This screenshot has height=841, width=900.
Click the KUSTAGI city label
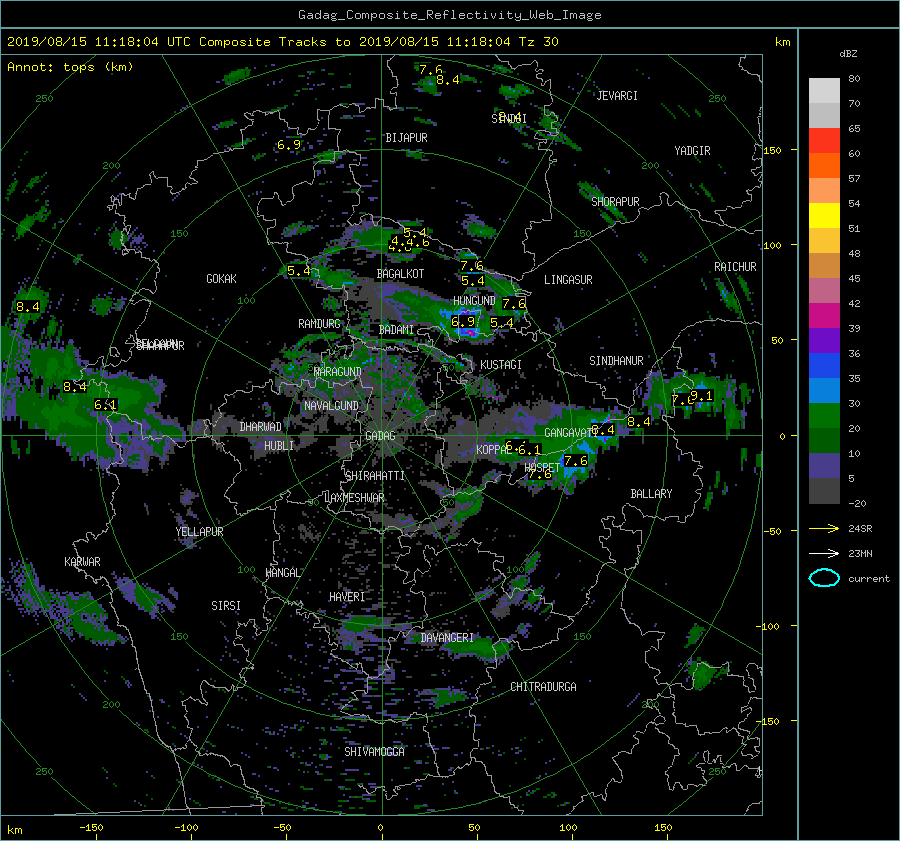pyautogui.click(x=501, y=365)
